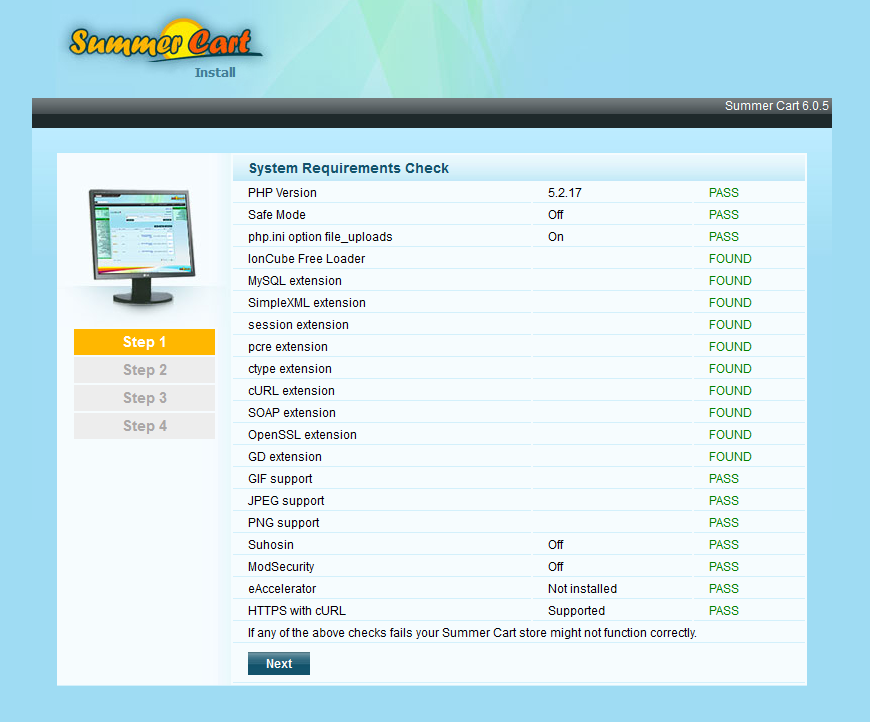Viewport: 870px width, 722px height.
Task: Click PASS status for Safe Mode
Action: tap(723, 215)
